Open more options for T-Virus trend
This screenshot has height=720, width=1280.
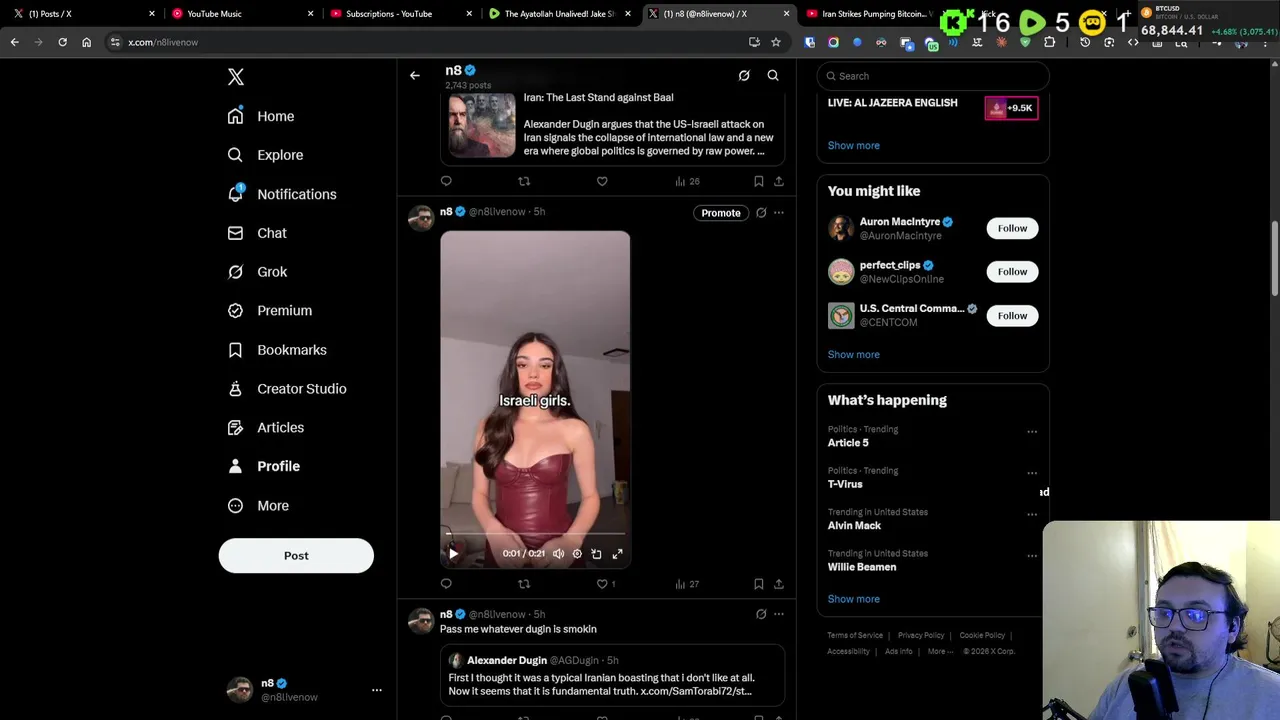click(x=1032, y=473)
